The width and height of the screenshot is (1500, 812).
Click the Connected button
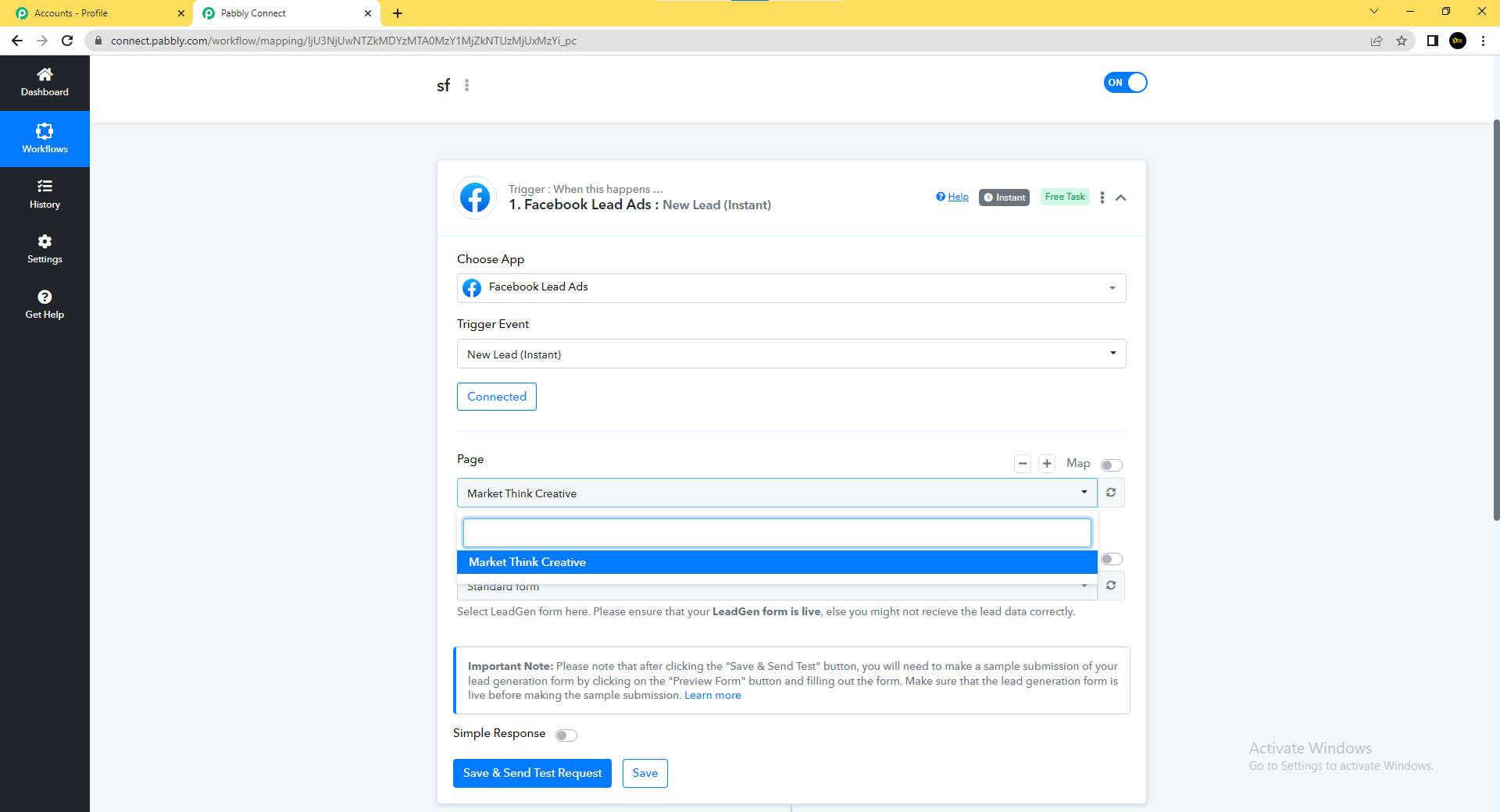497,397
